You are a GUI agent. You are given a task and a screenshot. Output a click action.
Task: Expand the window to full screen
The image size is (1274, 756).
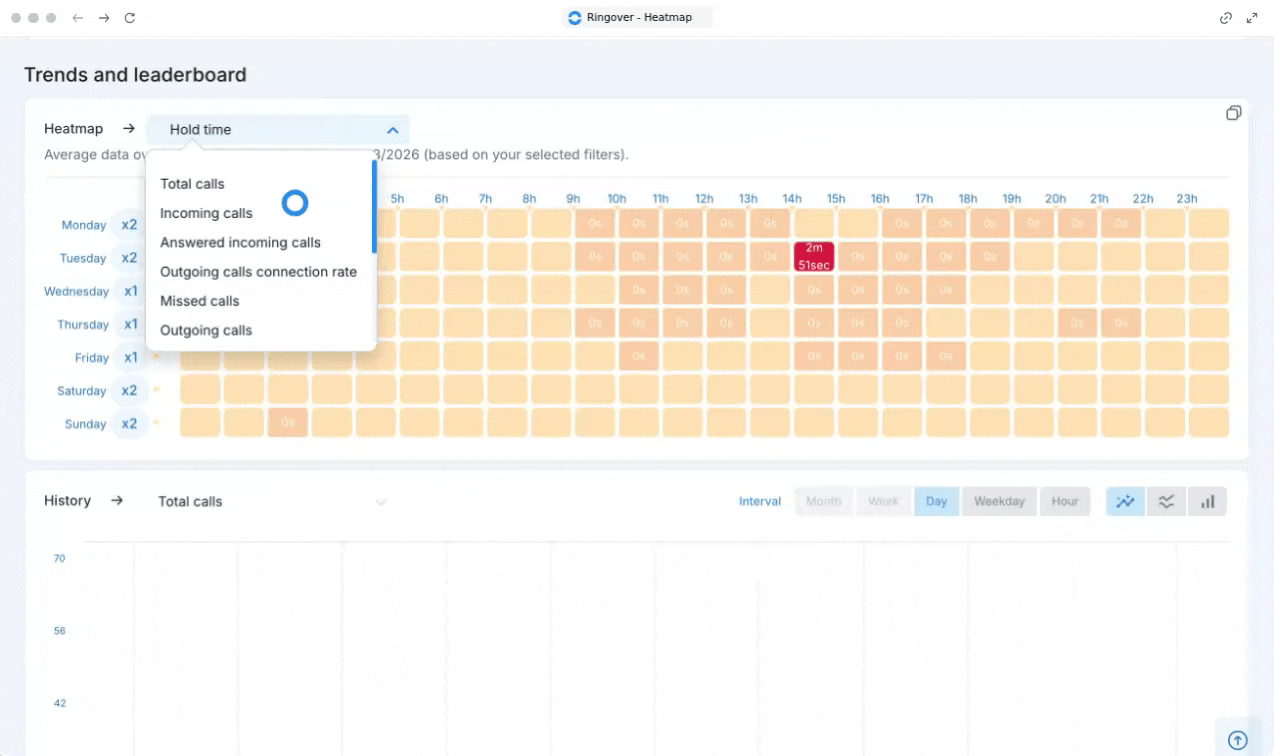click(x=1252, y=18)
